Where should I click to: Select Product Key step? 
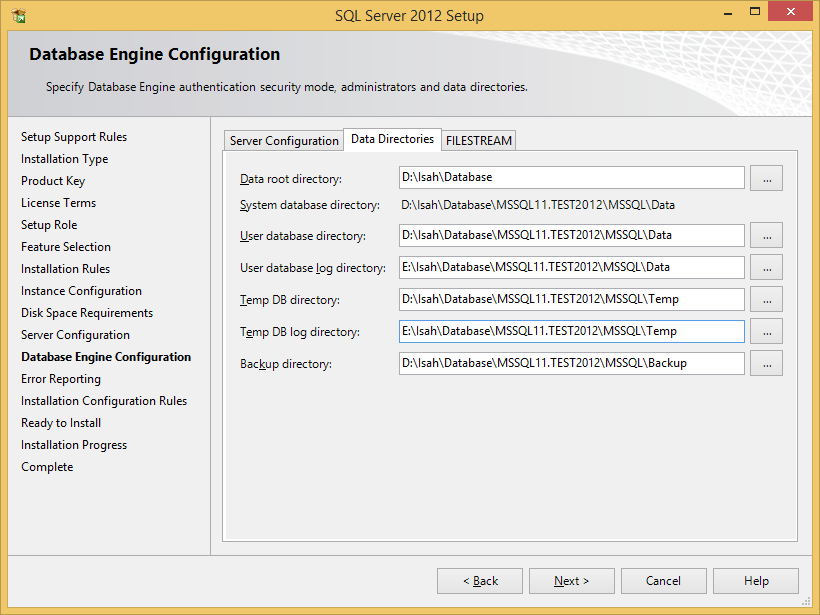53,181
